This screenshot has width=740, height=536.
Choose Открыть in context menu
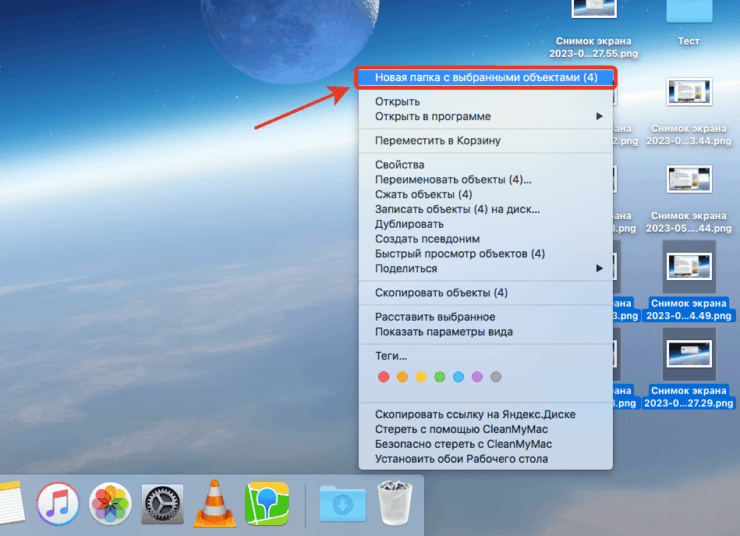coord(486,101)
